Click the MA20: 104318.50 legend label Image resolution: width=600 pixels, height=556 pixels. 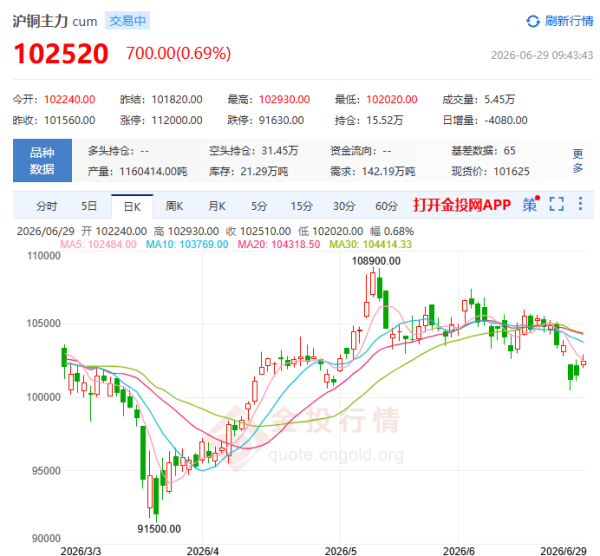pos(279,244)
